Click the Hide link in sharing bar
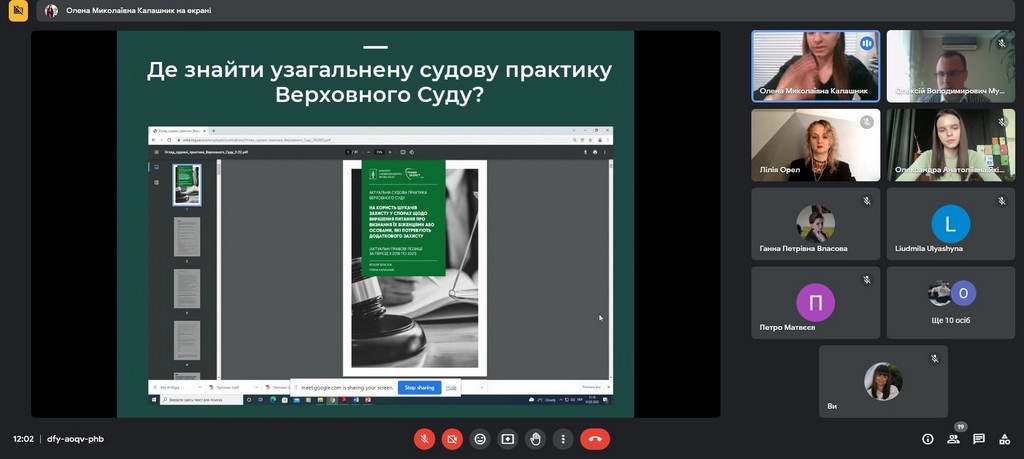1024x459 pixels. tap(451, 387)
